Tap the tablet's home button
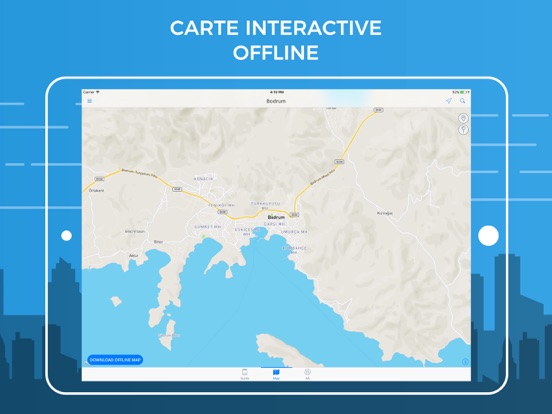This screenshot has width=552, height=414. (x=488, y=236)
